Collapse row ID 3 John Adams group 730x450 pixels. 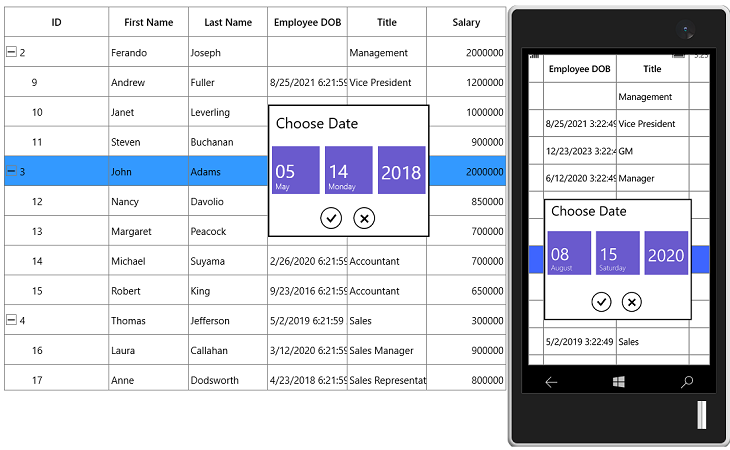(x=11, y=171)
